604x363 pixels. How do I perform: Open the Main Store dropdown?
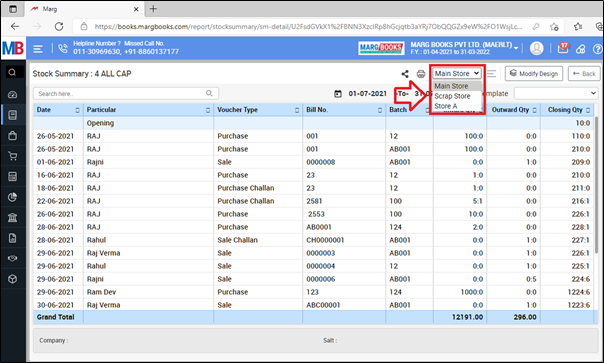point(457,73)
